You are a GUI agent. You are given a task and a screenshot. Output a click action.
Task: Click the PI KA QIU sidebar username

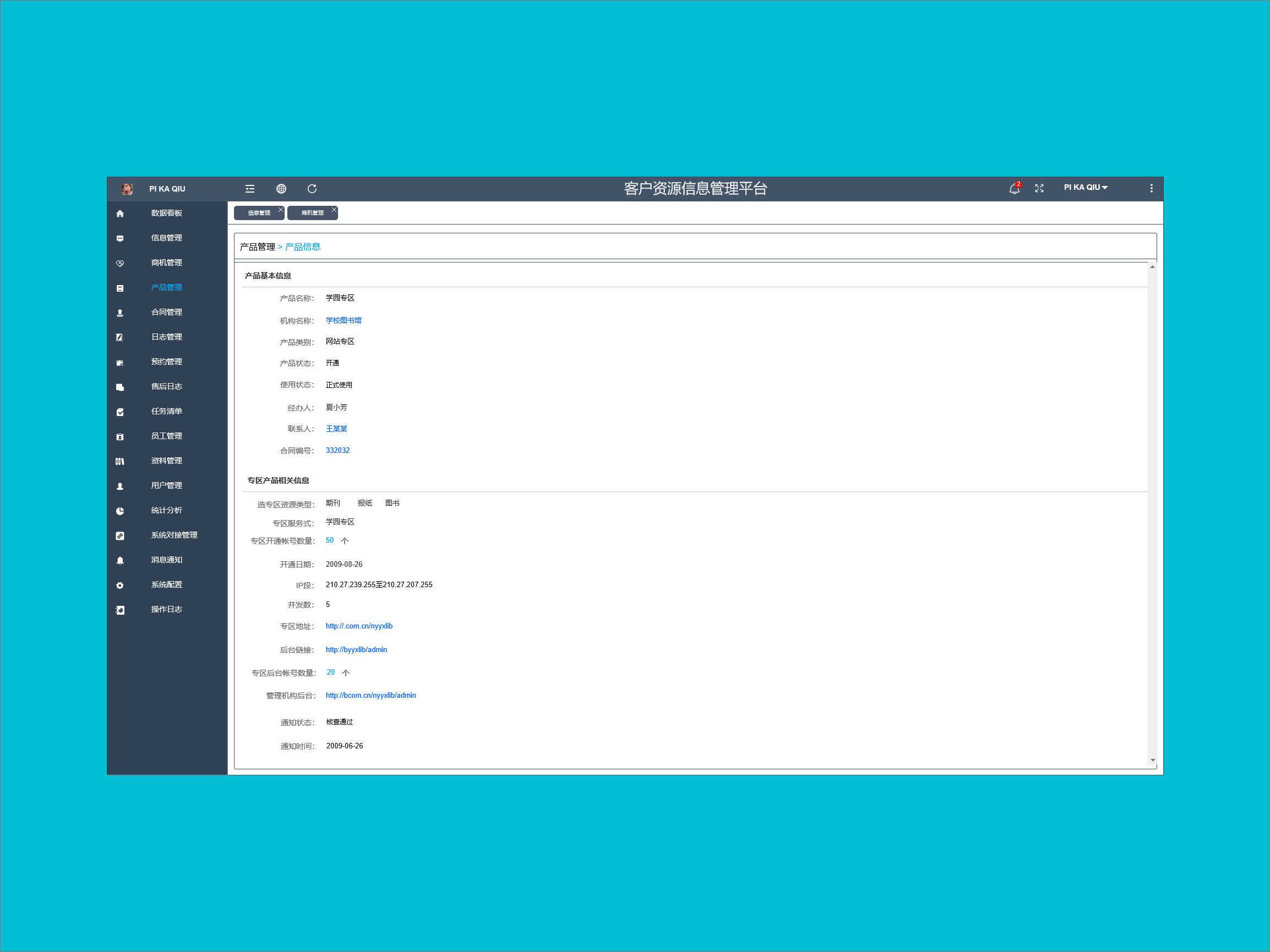(167, 189)
